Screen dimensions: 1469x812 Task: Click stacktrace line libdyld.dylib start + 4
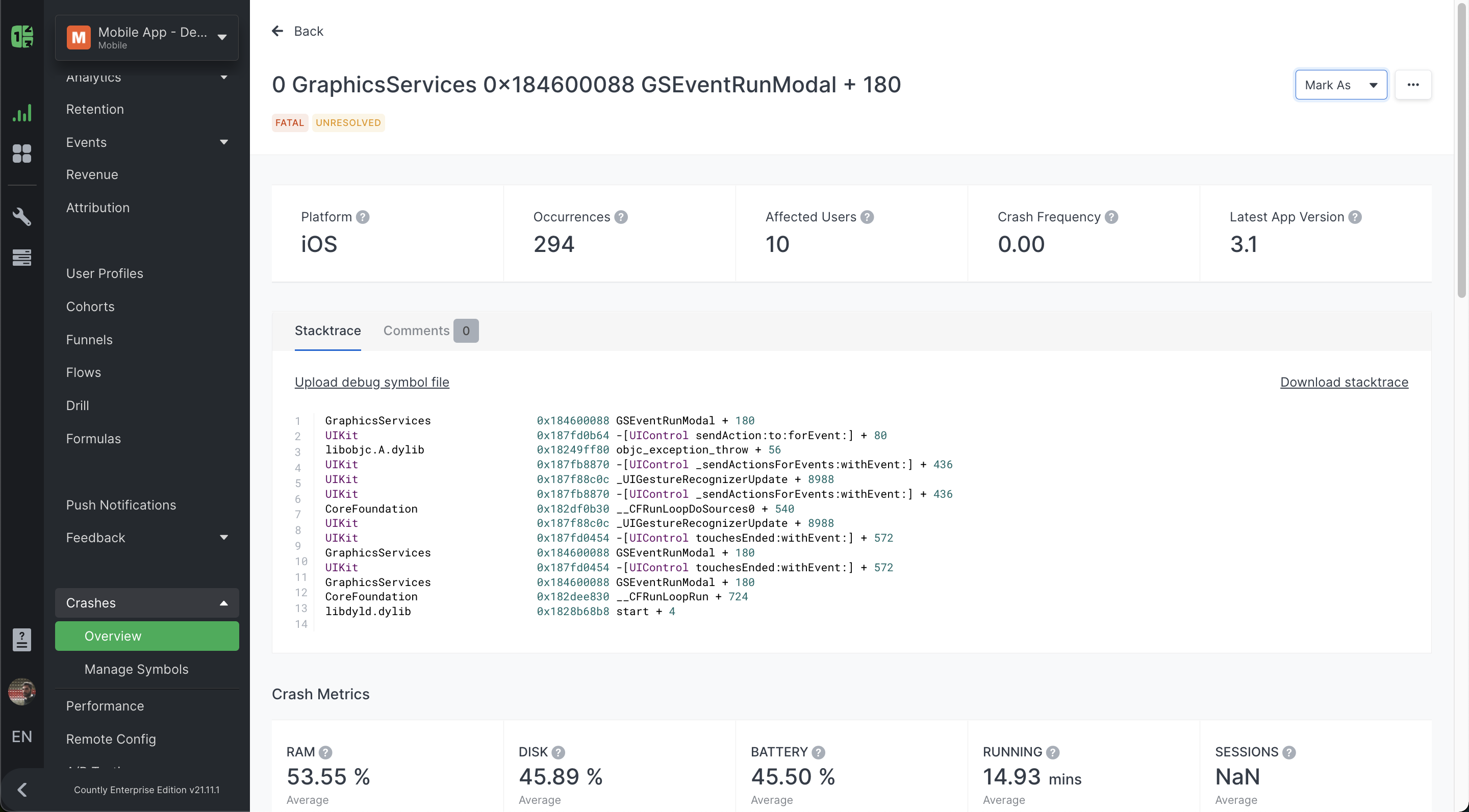point(500,611)
